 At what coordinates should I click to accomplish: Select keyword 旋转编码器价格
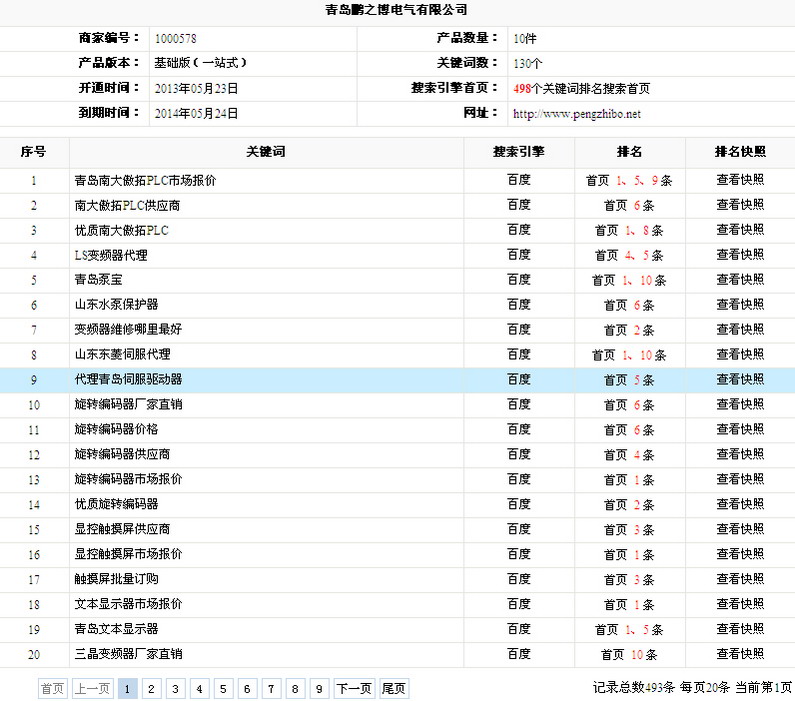tap(117, 429)
